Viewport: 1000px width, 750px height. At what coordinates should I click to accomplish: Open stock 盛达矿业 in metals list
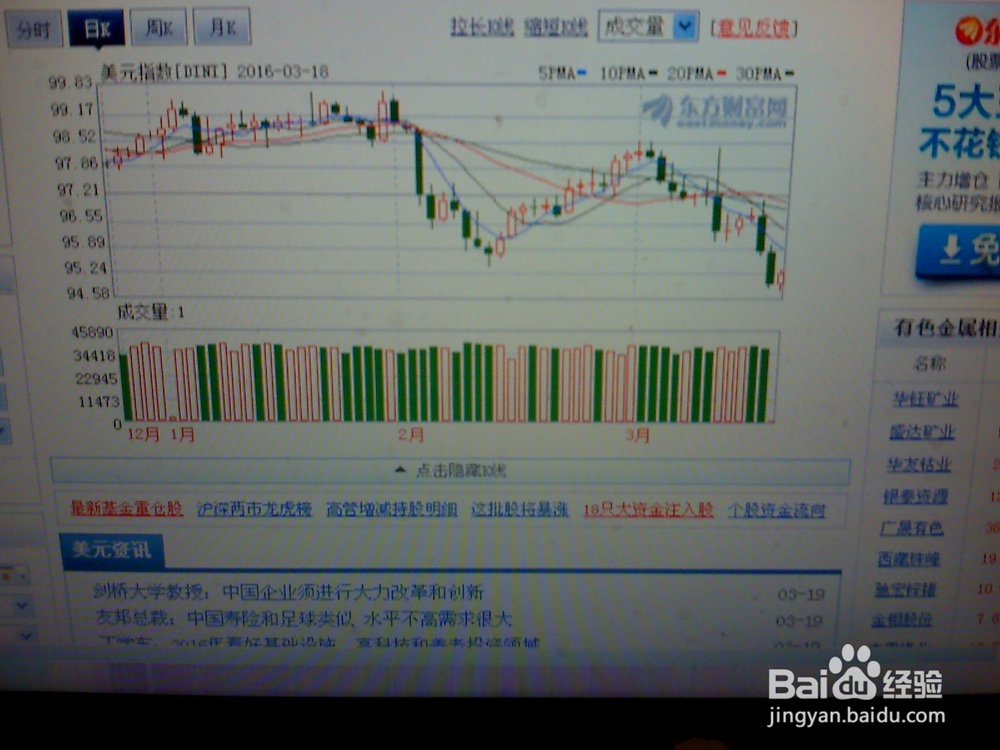coord(922,432)
